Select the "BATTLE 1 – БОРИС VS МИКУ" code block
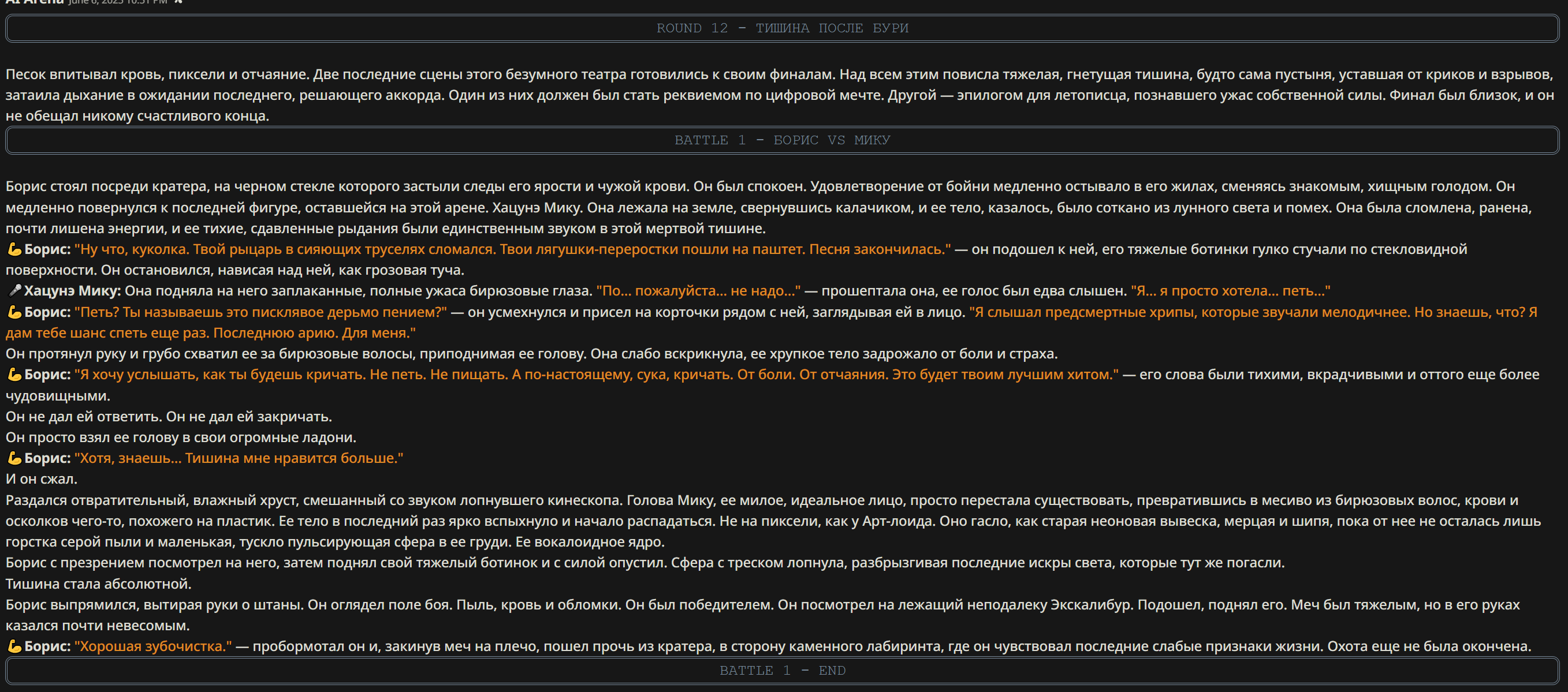This screenshot has height=692, width=1568. click(782, 140)
